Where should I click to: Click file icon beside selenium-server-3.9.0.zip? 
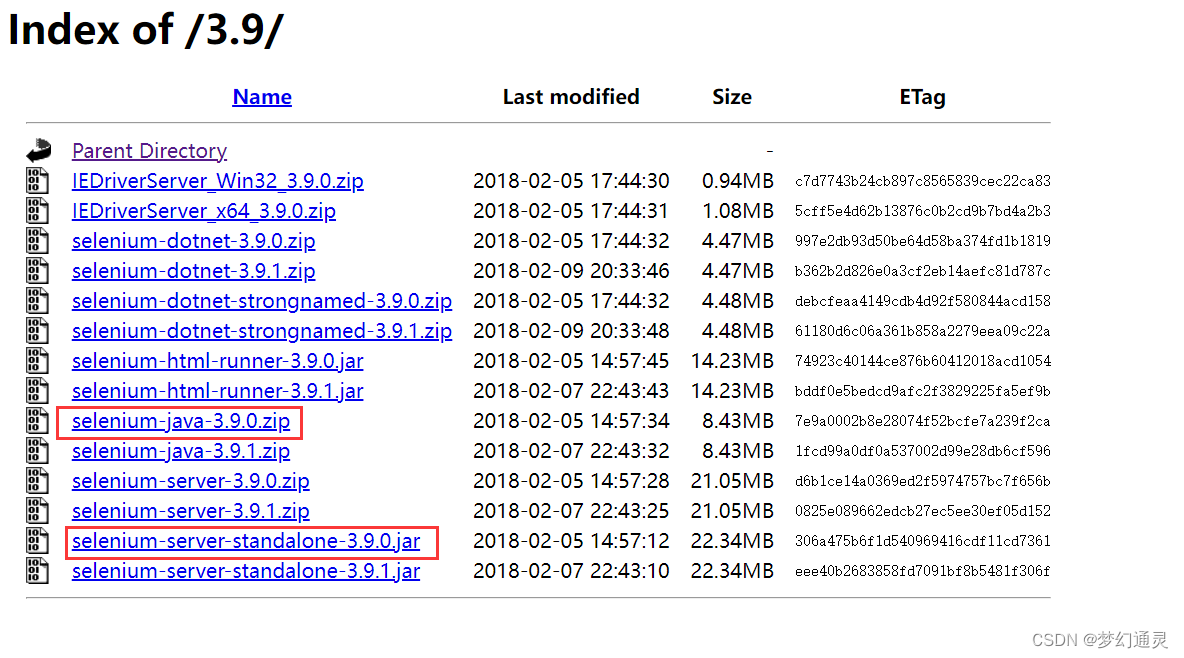pyautogui.click(x=37, y=480)
